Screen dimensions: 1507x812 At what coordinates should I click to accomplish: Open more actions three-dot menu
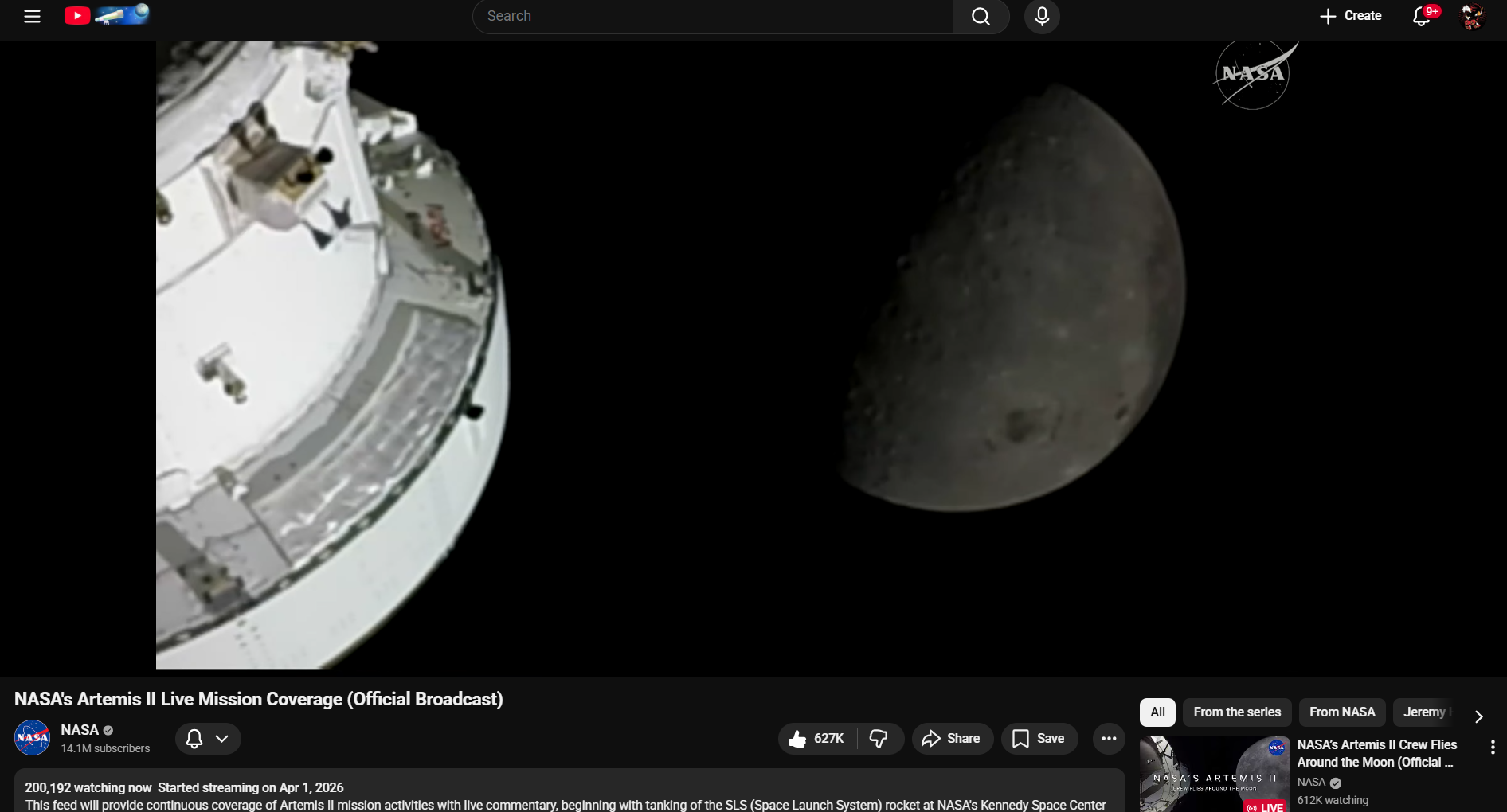(x=1109, y=739)
